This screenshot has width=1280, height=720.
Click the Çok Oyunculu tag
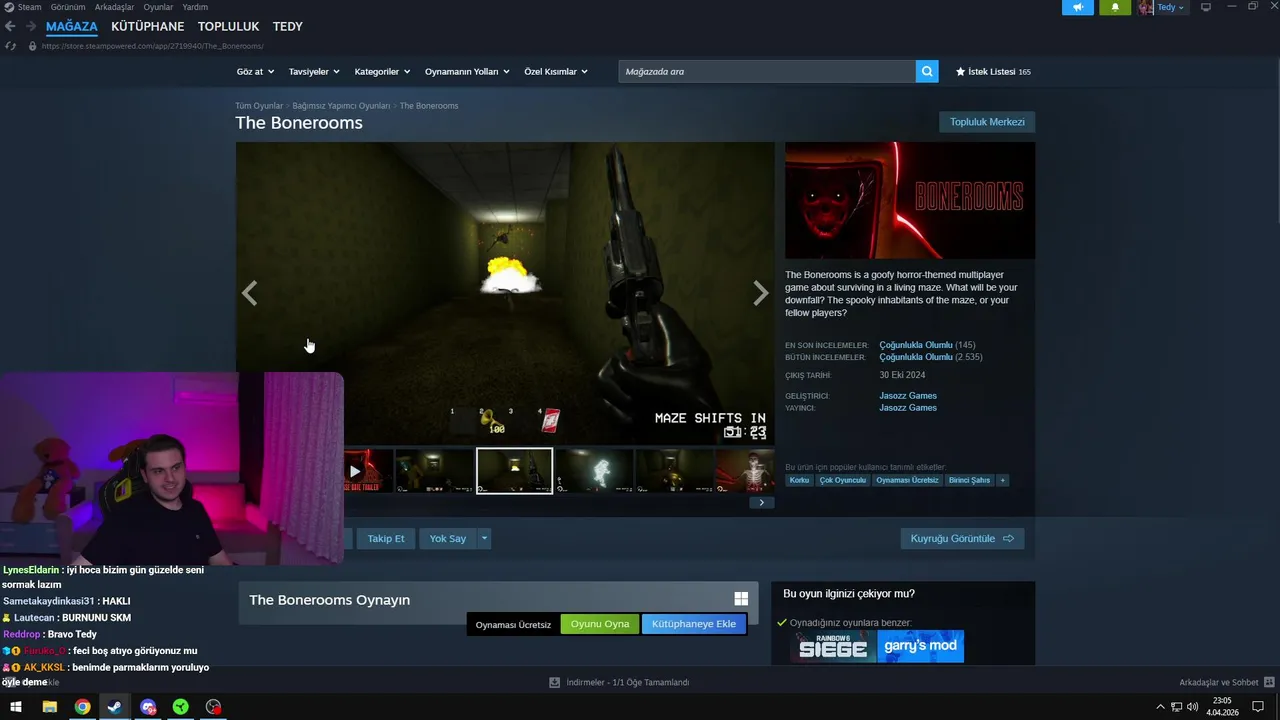(842, 480)
